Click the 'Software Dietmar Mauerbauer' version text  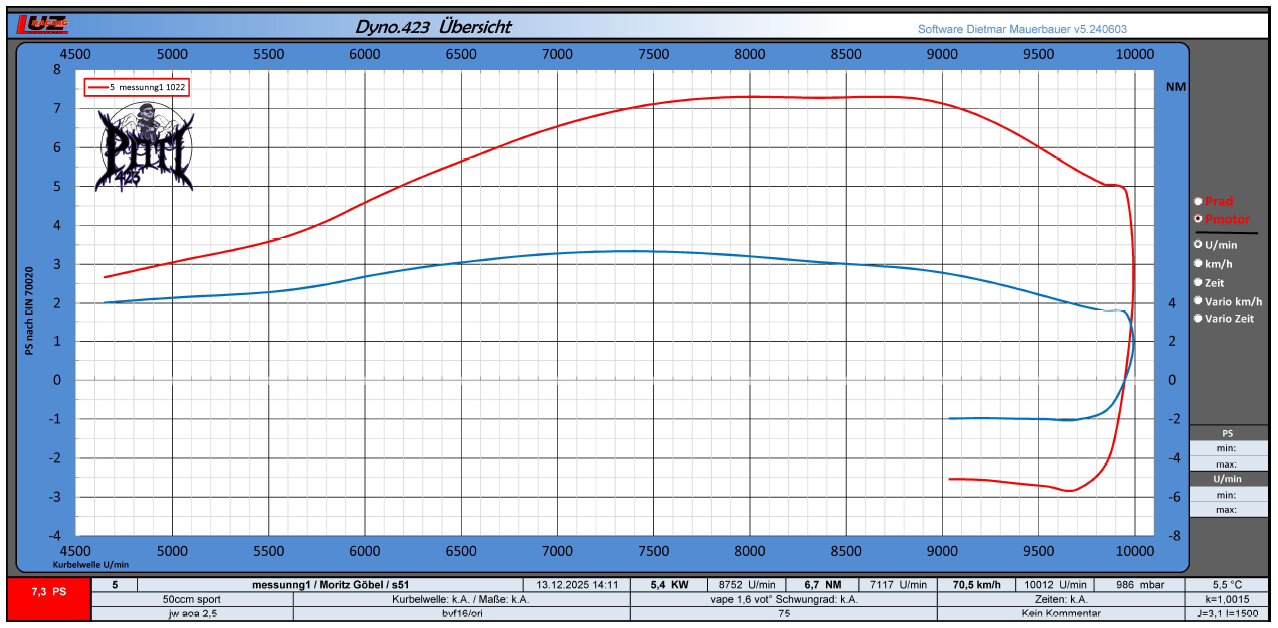pyautogui.click(x=1022, y=29)
